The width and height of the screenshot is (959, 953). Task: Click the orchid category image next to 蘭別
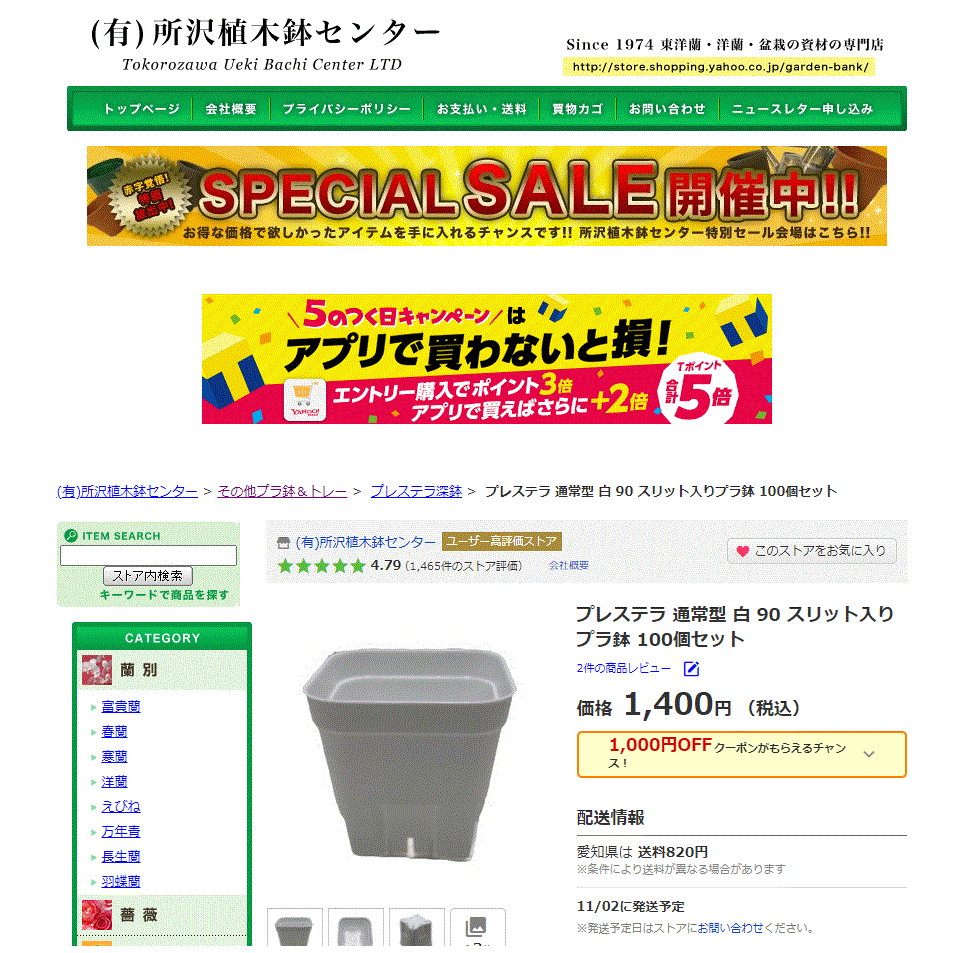pos(97,670)
